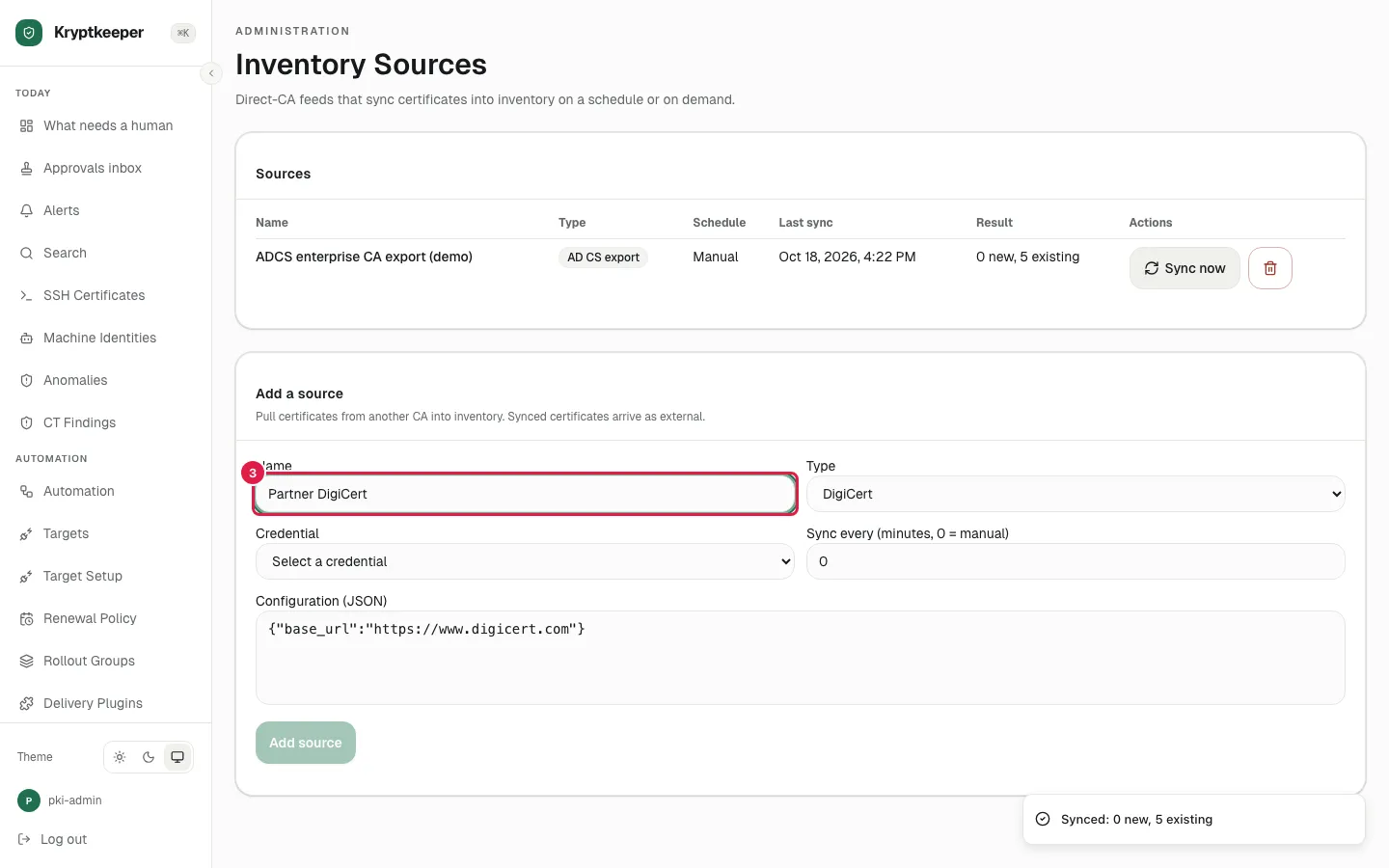Image resolution: width=1389 pixels, height=868 pixels.
Task: Click the Manual schedule cell
Action: tap(715, 257)
